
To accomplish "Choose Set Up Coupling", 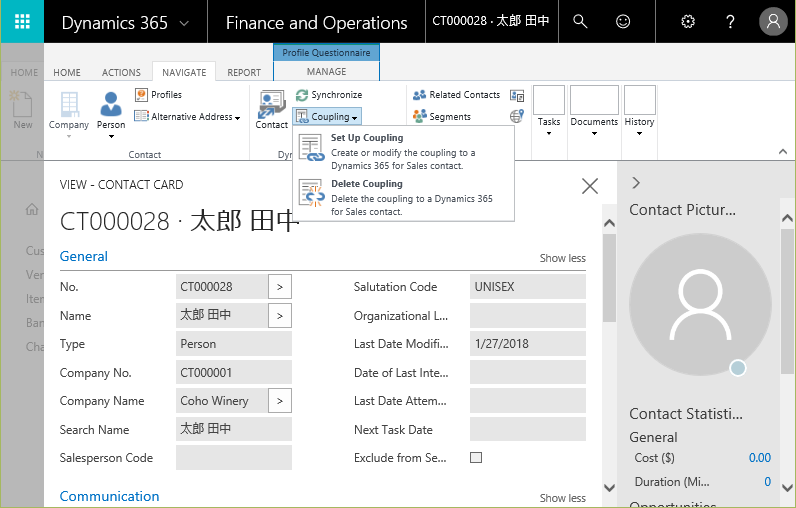I will pos(404,150).
